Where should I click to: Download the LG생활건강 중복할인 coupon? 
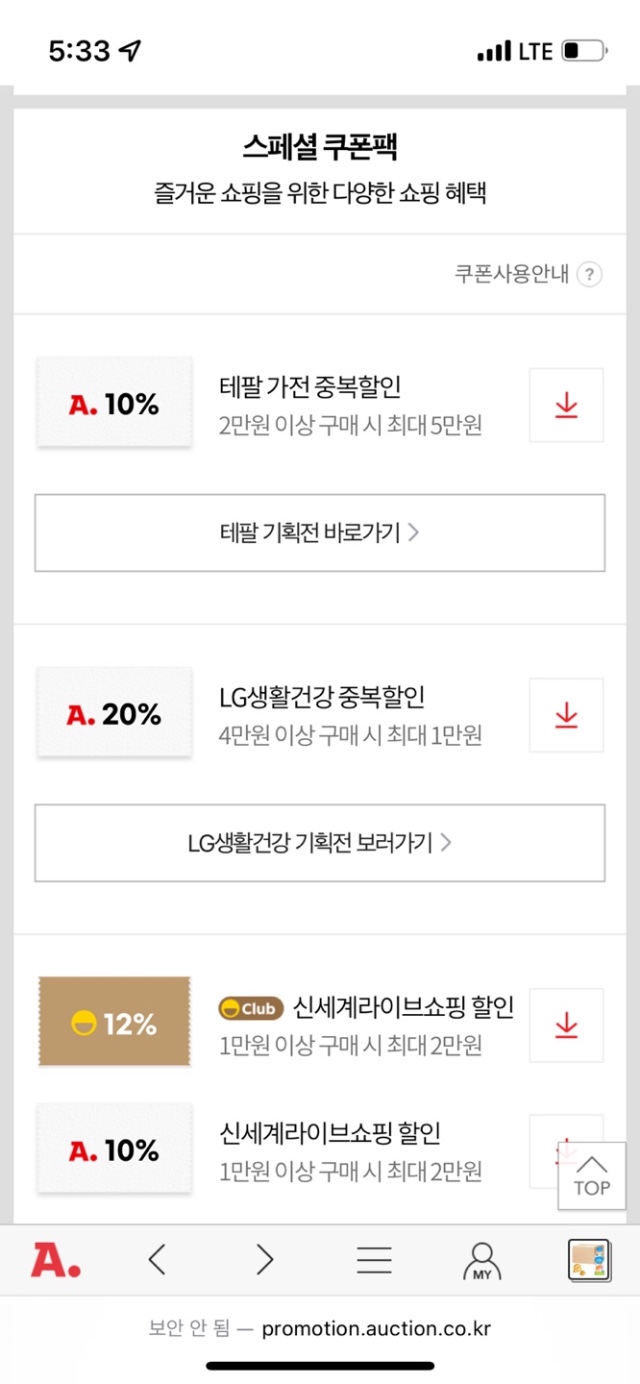tap(566, 715)
